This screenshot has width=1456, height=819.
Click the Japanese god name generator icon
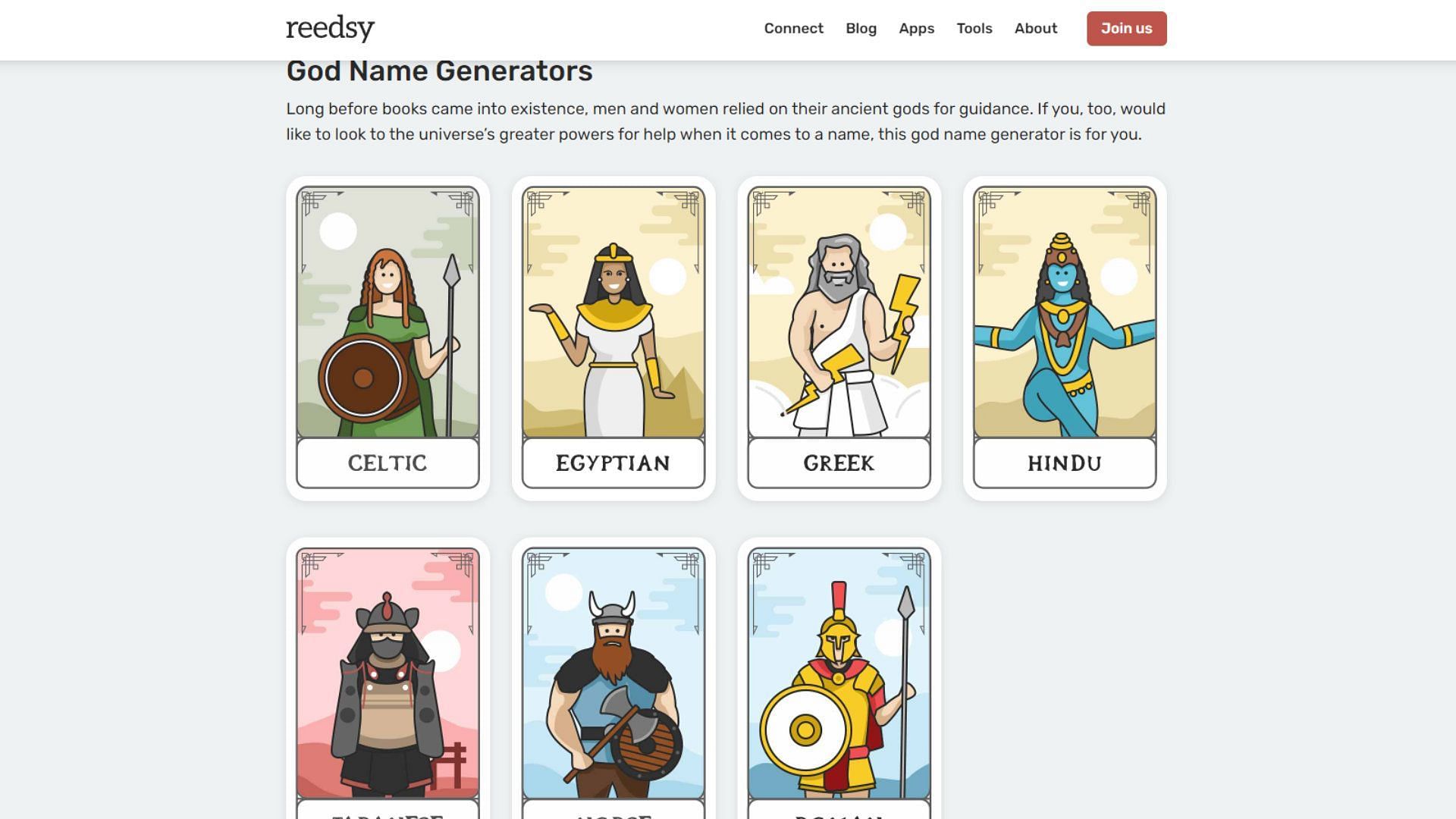coord(387,680)
